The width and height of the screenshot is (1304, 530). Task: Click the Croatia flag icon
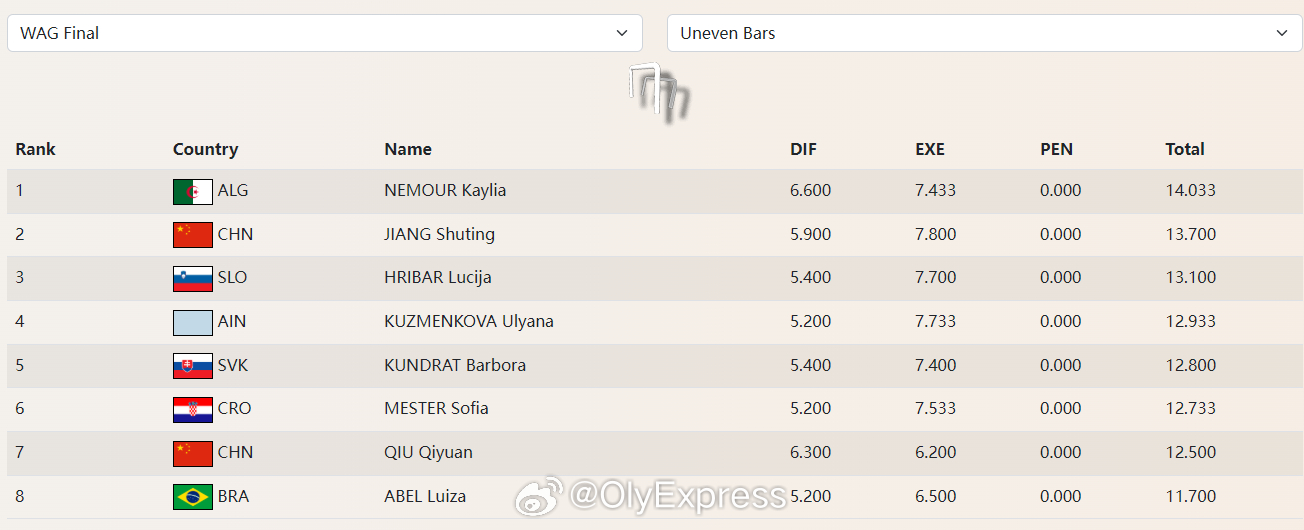tap(193, 409)
